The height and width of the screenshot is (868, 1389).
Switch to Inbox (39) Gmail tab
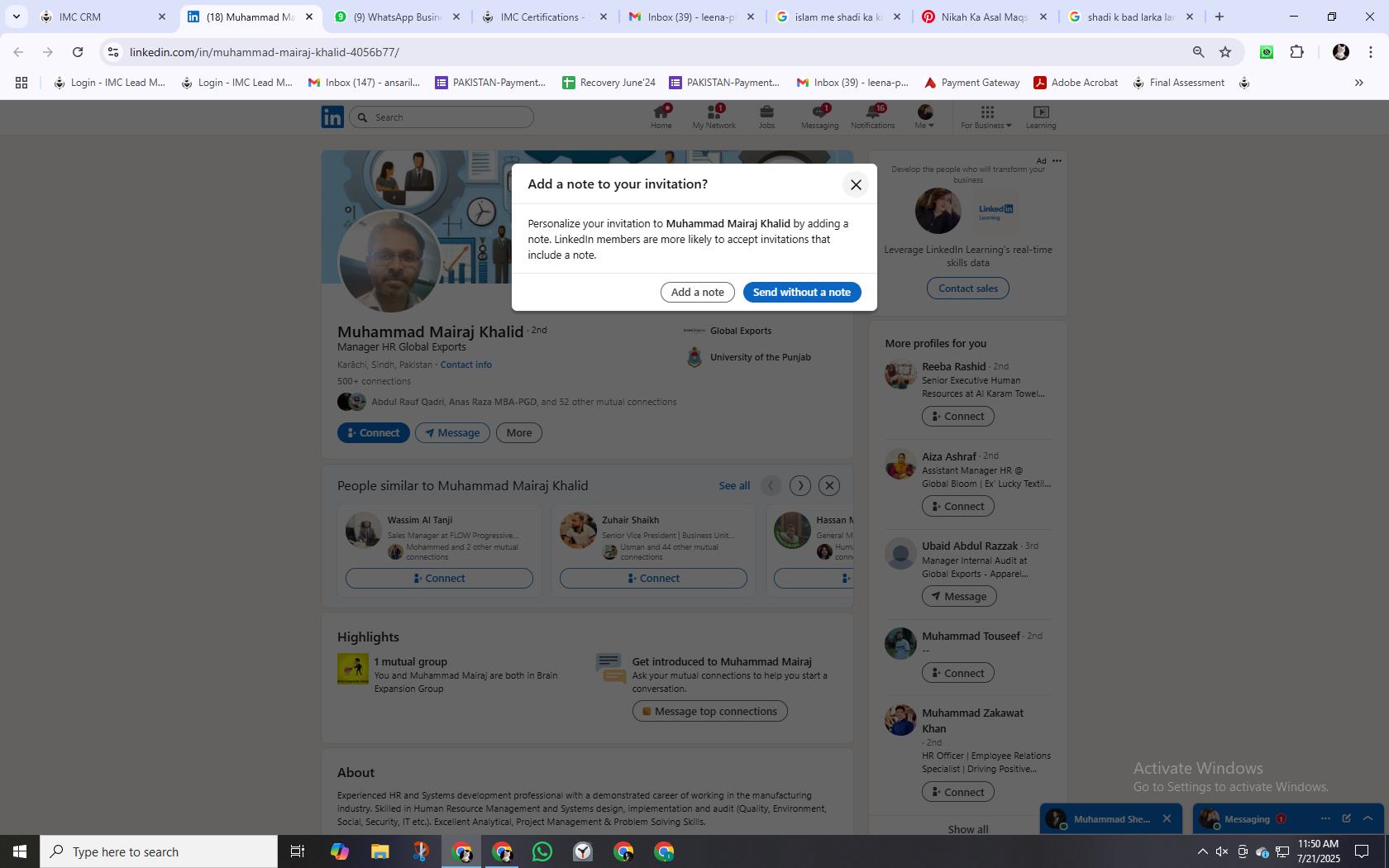click(692, 17)
